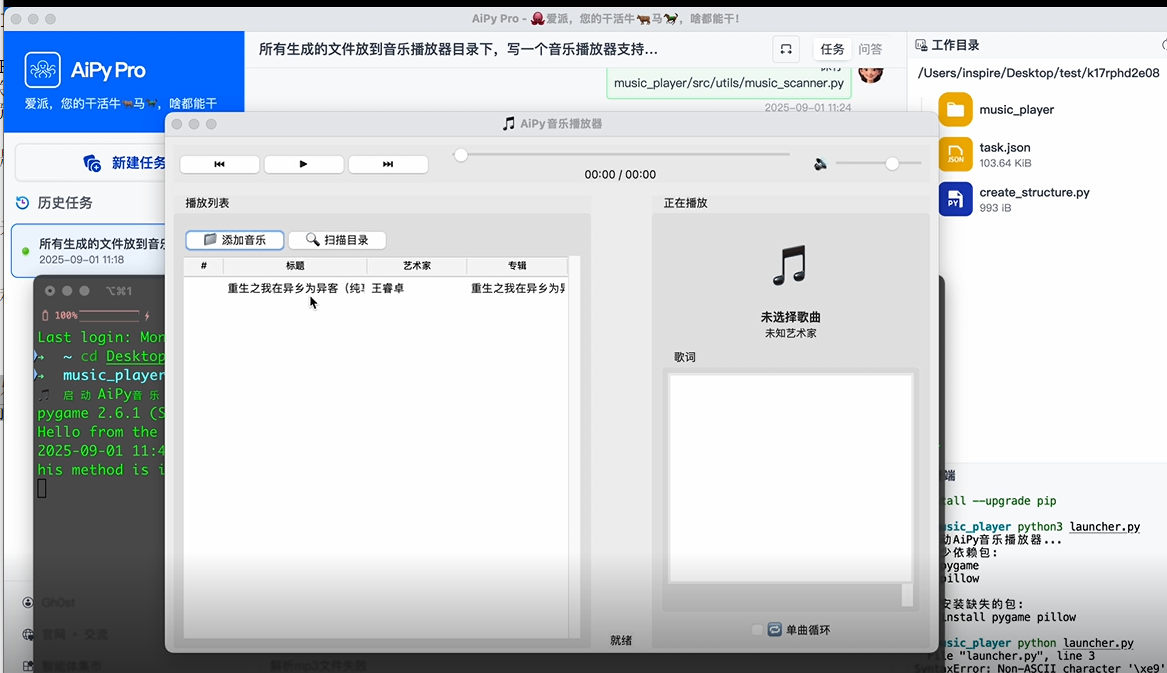The height and width of the screenshot is (673, 1167).
Task: Click the volume slider handle
Action: coord(892,164)
